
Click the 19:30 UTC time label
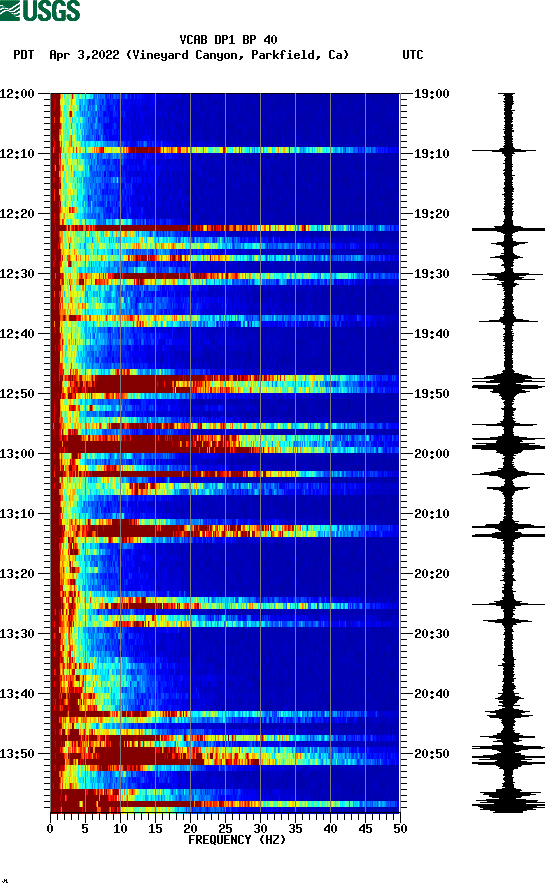[x=431, y=274]
